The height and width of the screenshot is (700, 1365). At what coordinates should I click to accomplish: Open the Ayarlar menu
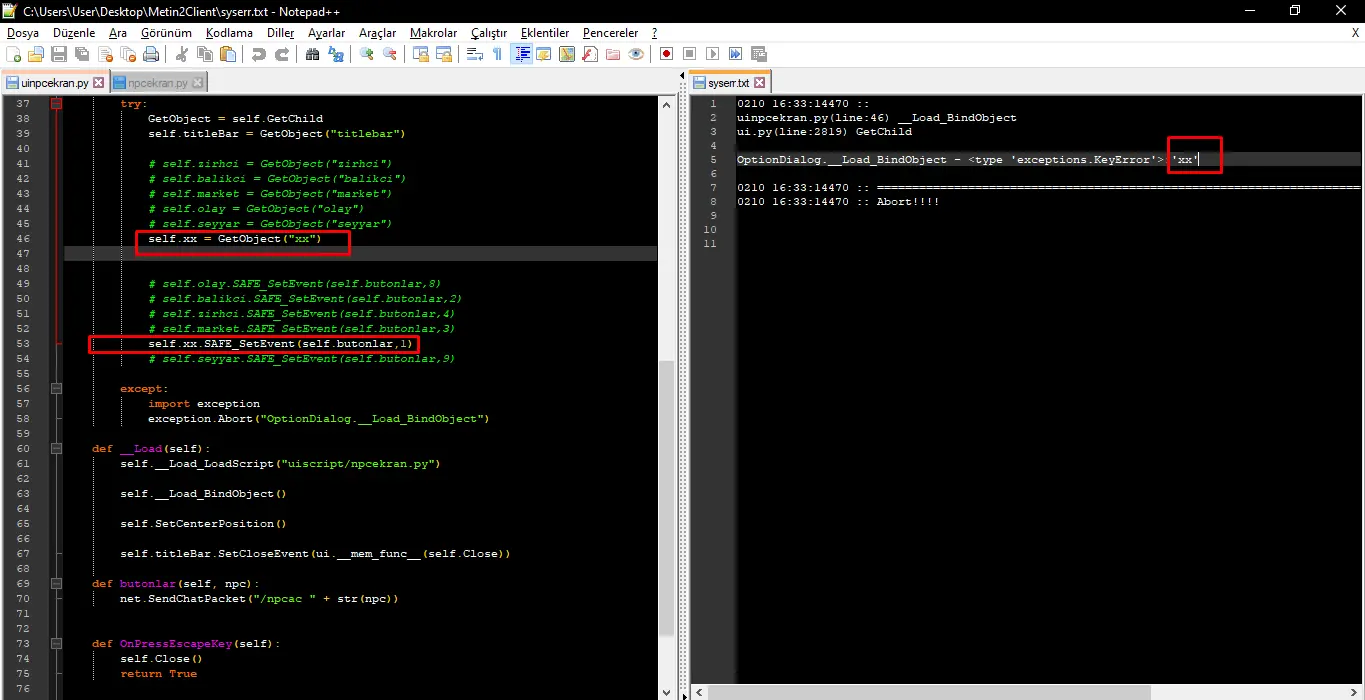click(x=326, y=33)
